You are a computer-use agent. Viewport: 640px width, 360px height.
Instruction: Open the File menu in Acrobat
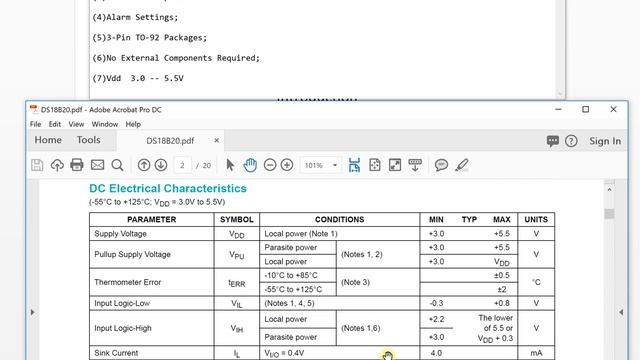tap(36, 124)
